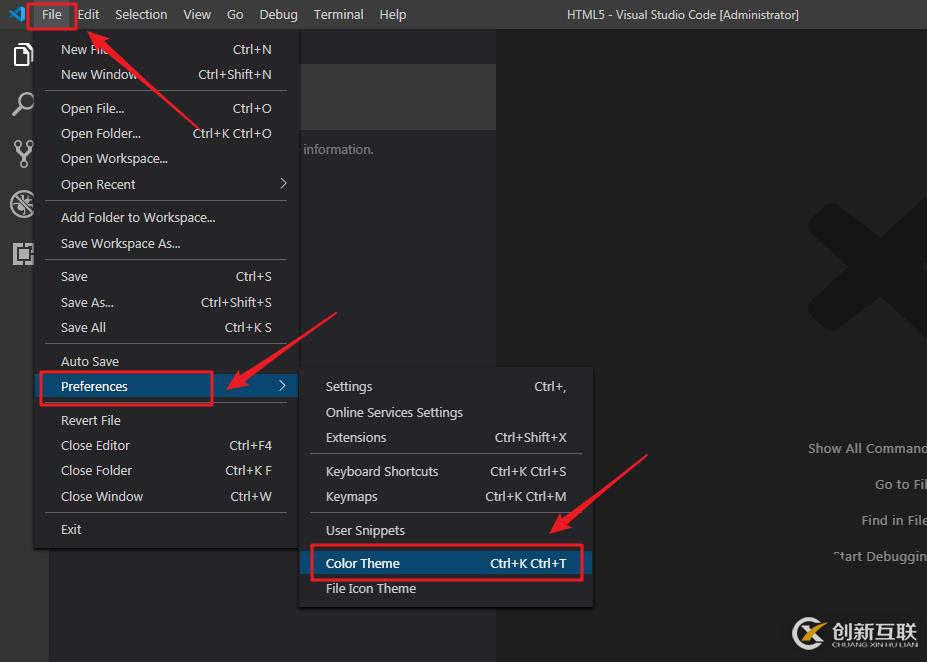Image resolution: width=927 pixels, height=662 pixels.
Task: Open the File menu
Action: [x=51, y=14]
